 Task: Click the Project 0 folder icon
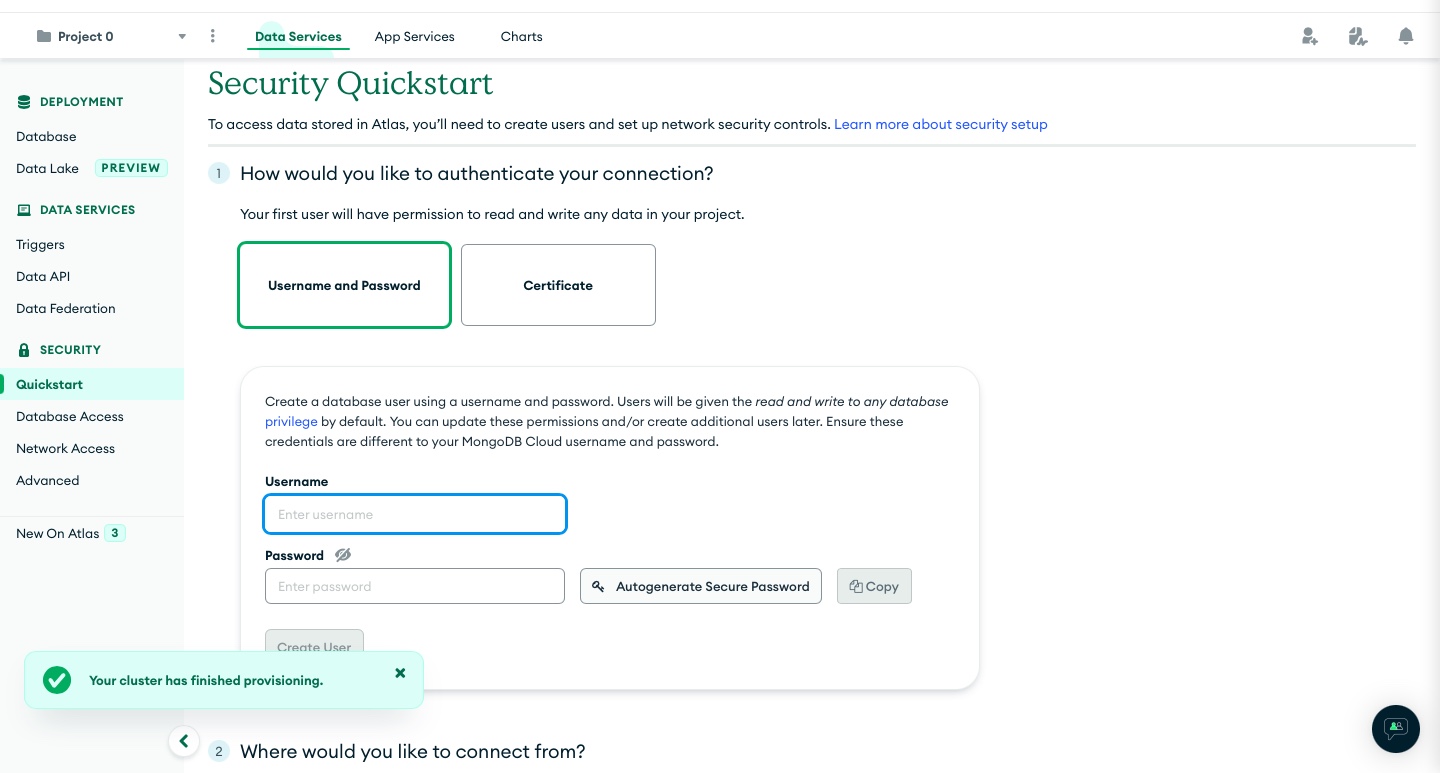pyautogui.click(x=43, y=36)
